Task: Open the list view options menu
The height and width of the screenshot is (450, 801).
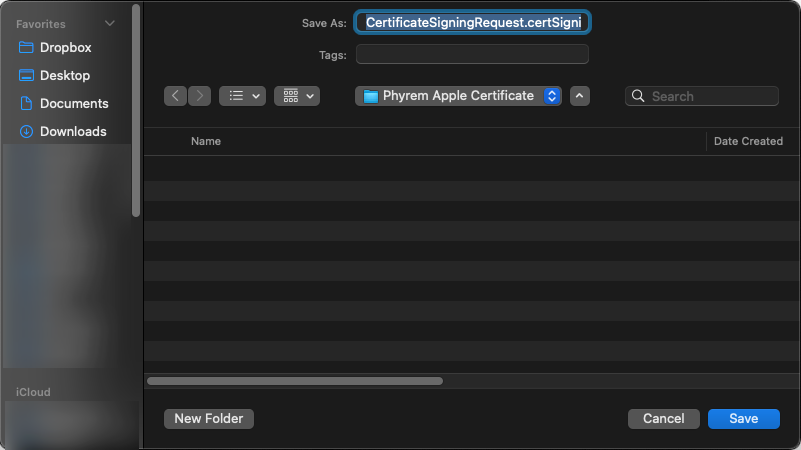Action: pos(242,96)
